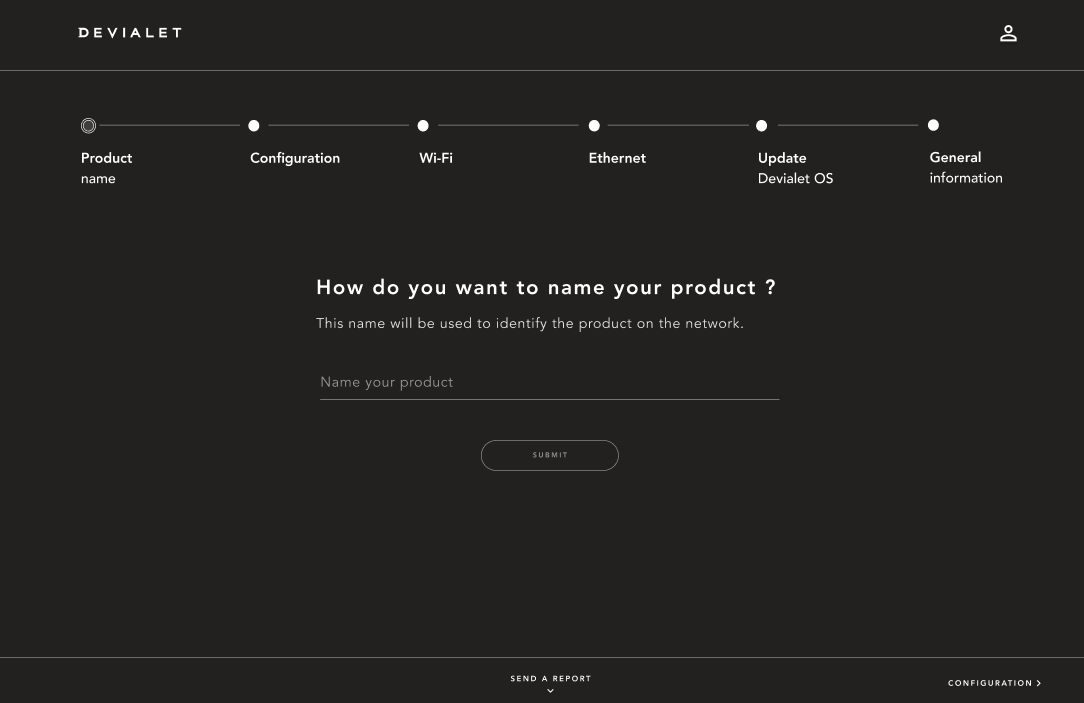The width and height of the screenshot is (1084, 703).
Task: Follow the bottom-right Configuration link
Action: point(989,683)
